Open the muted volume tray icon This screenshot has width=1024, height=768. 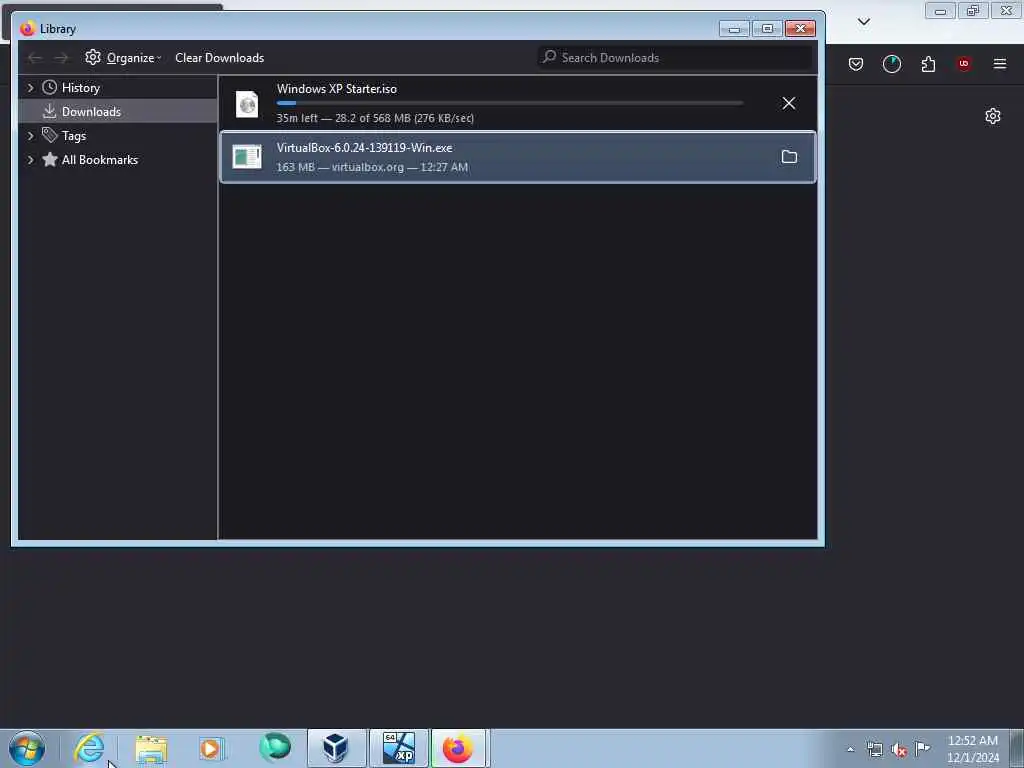(x=899, y=750)
